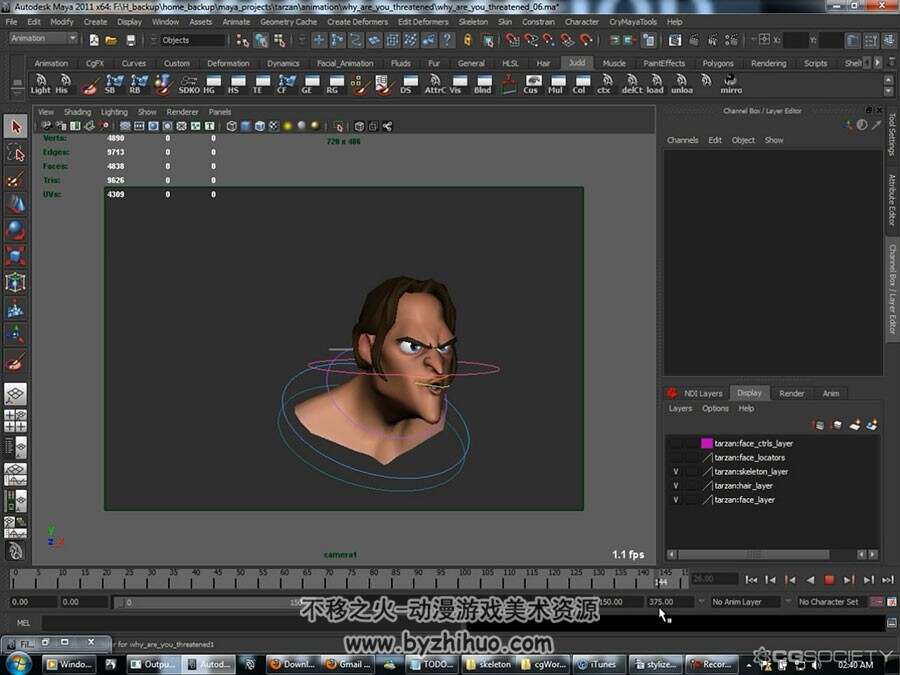Open the iTunes taskbar item
The width and height of the screenshot is (900, 675).
tap(598, 664)
